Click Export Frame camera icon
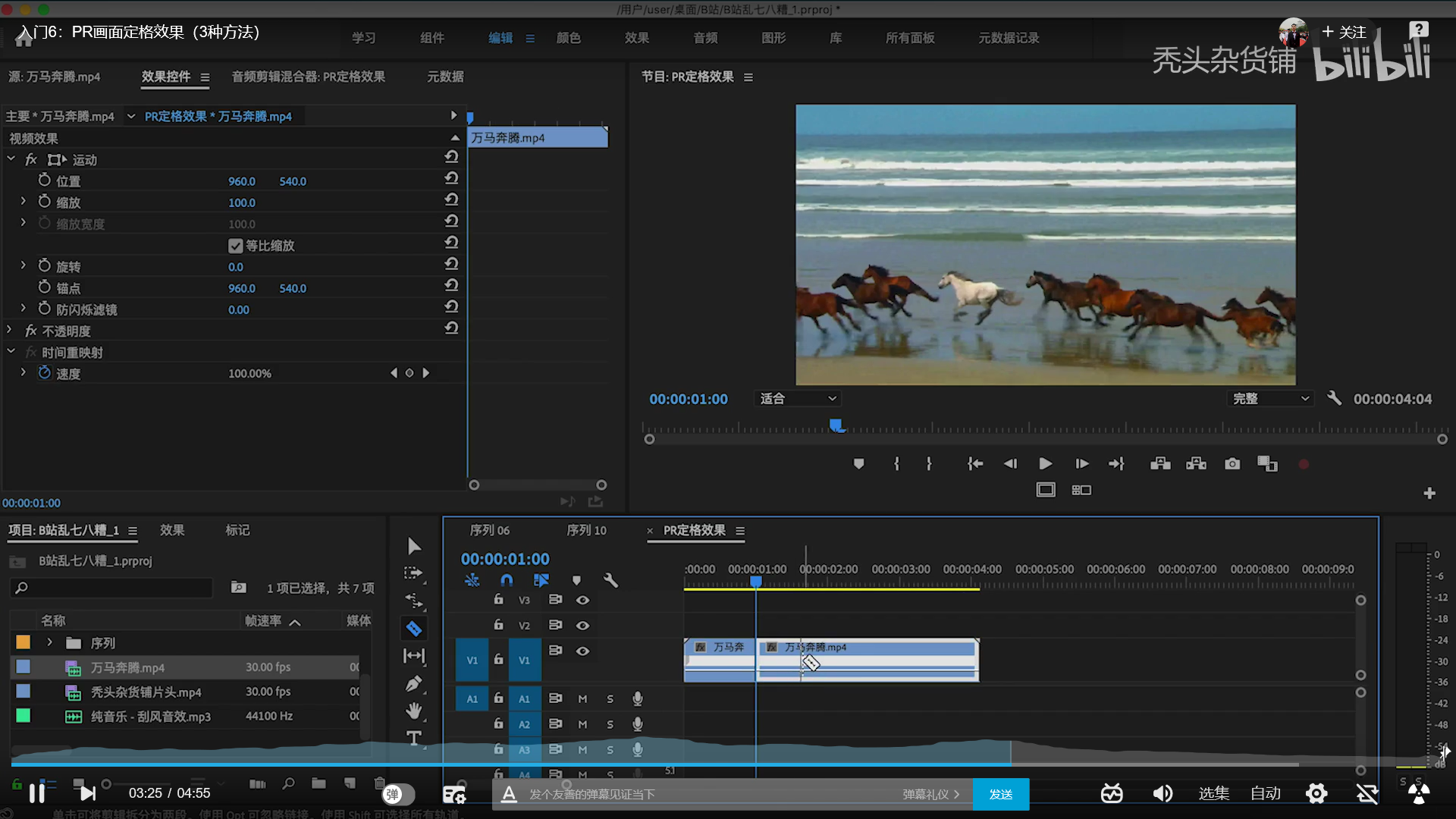Viewport: 1456px width, 819px height. pos(1232,464)
